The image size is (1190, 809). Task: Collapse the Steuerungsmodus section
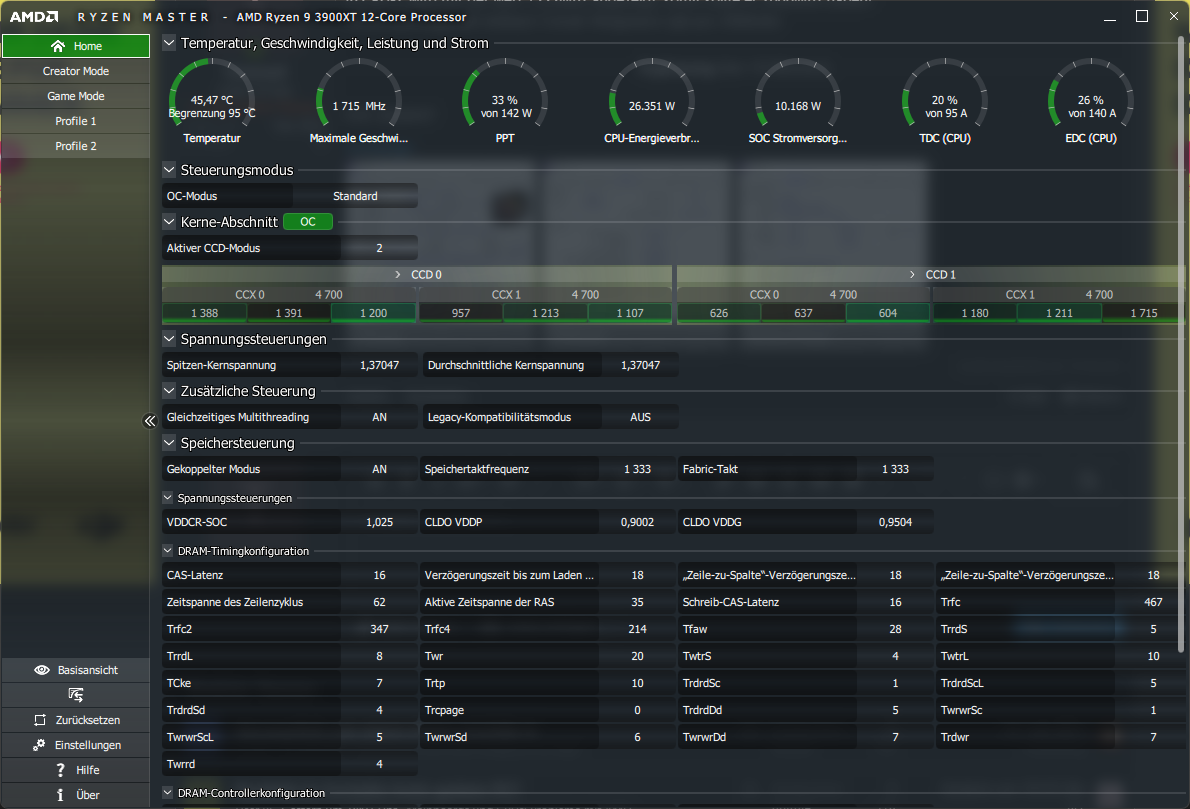pos(169,170)
